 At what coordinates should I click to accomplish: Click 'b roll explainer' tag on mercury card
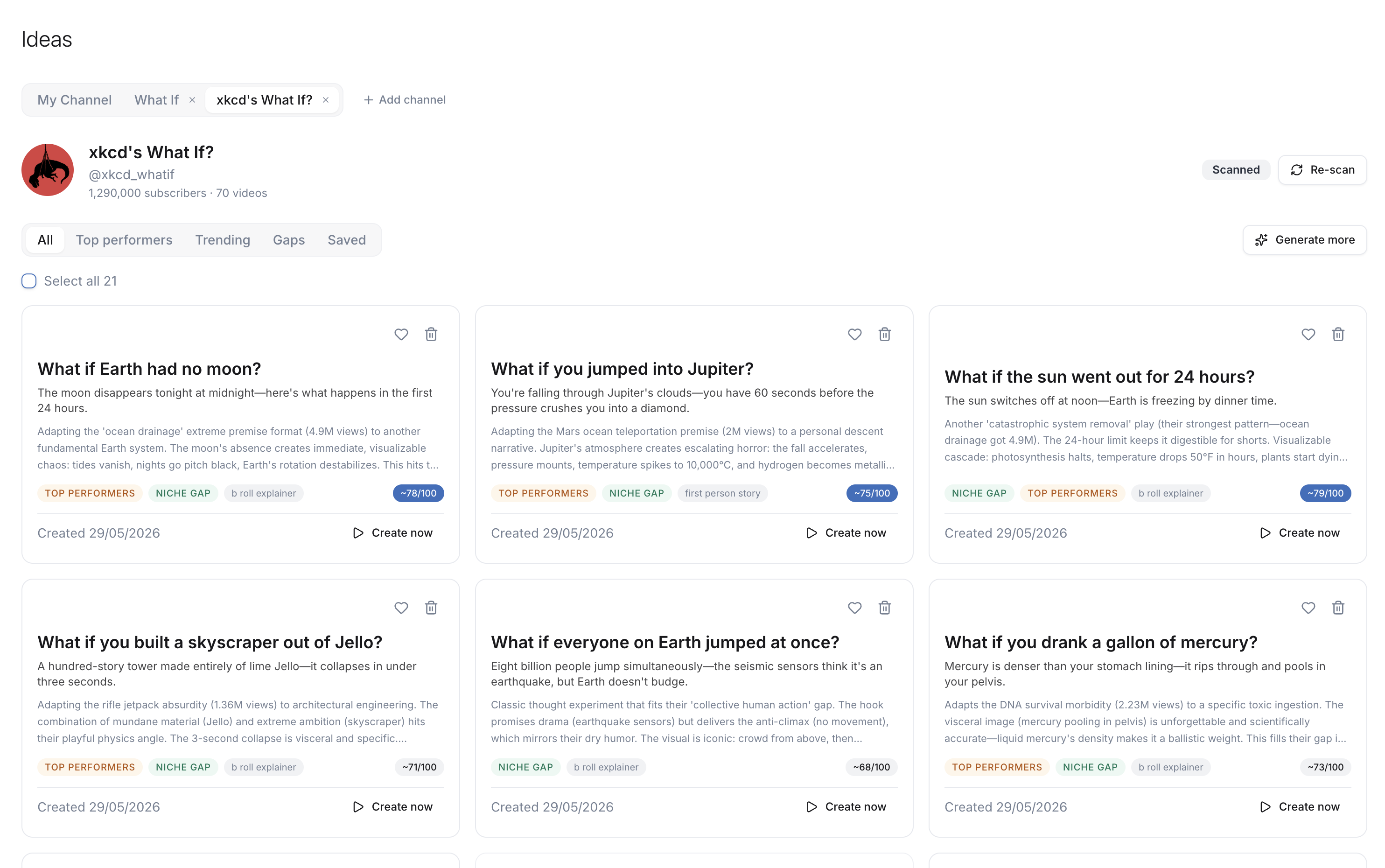click(1170, 767)
